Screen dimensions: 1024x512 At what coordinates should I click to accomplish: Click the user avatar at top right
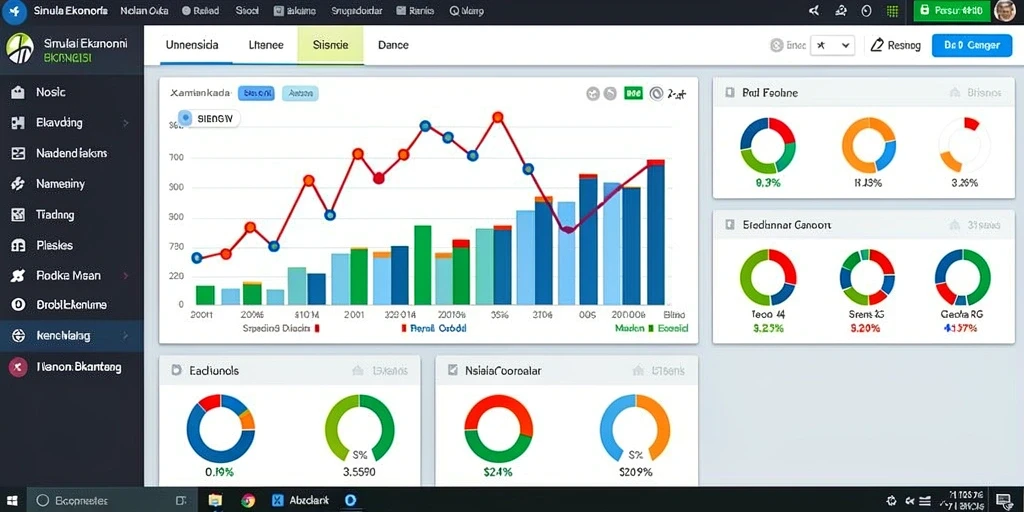tap(1004, 10)
